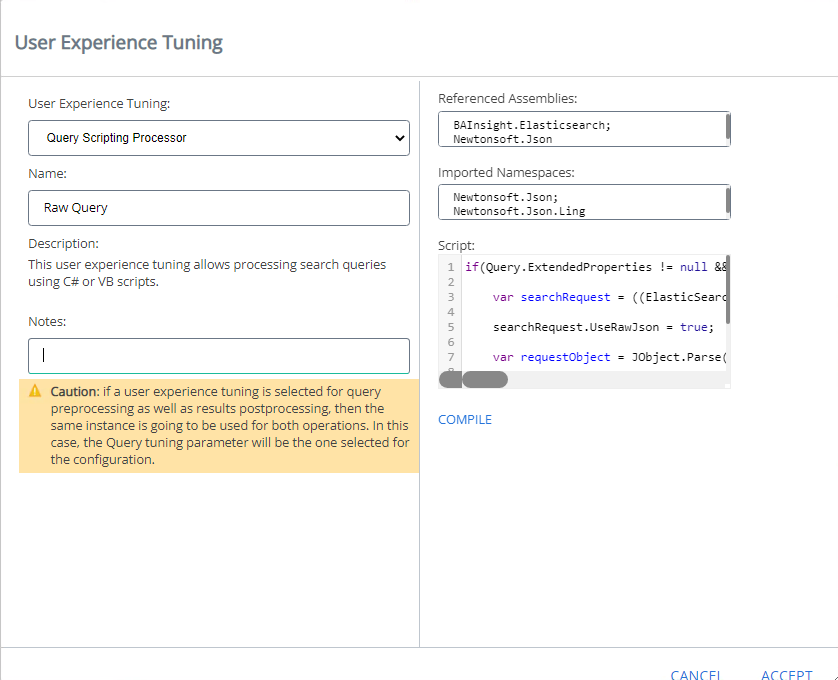Click the Referenced Assemblies text box

tap(584, 129)
